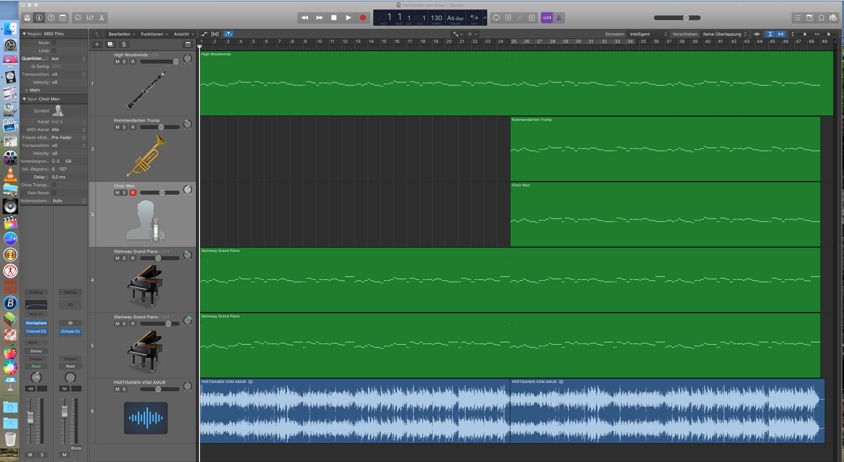This screenshot has width=844, height=462.
Task: Click the Symbol singer icon in inspector
Action: (58, 110)
